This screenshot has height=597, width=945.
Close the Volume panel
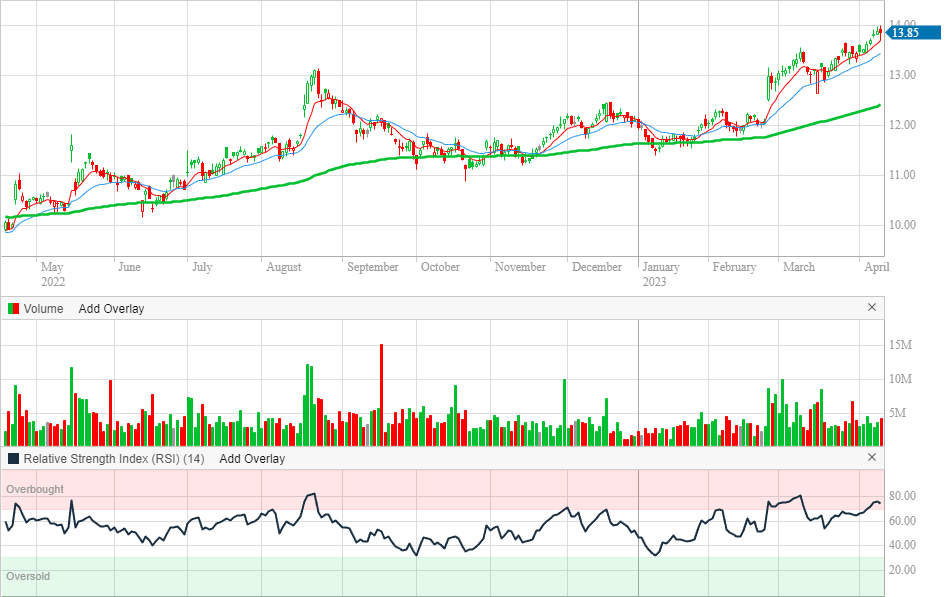click(871, 308)
